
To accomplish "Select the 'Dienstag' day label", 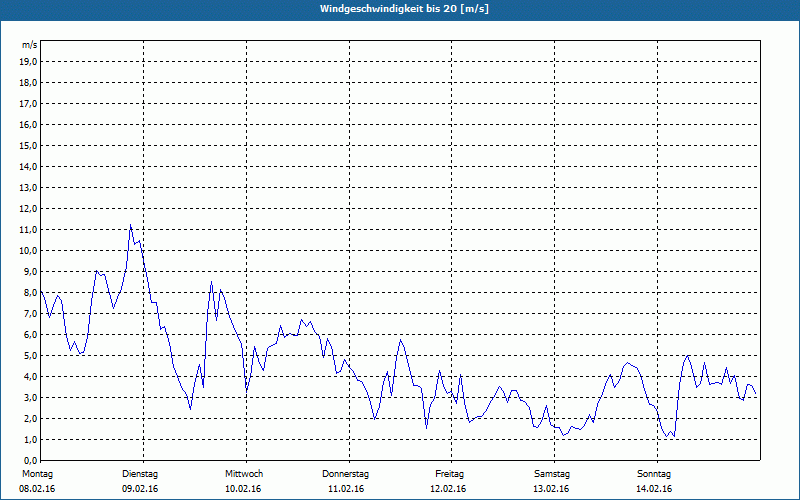I will 140,474.
